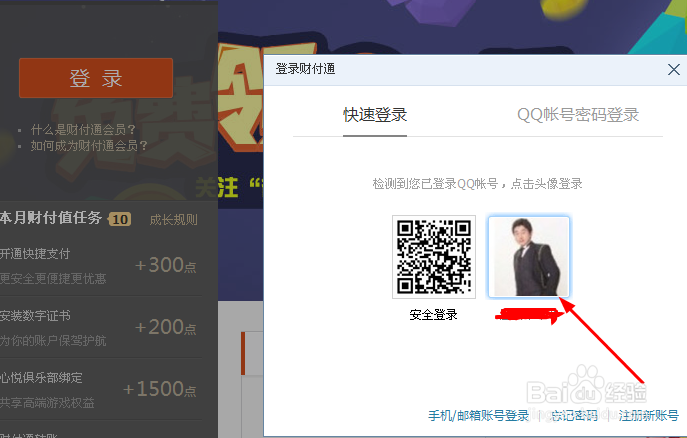
Task: Click the 为你的账户保驾护航 description
Action: point(53,341)
